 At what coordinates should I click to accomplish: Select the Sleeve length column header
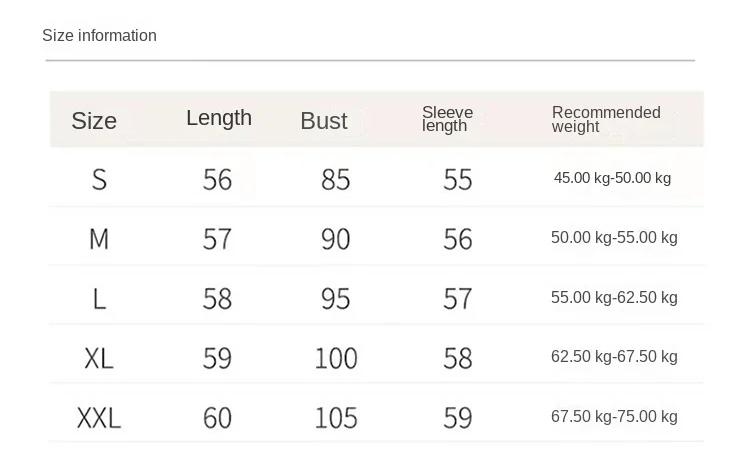click(447, 119)
